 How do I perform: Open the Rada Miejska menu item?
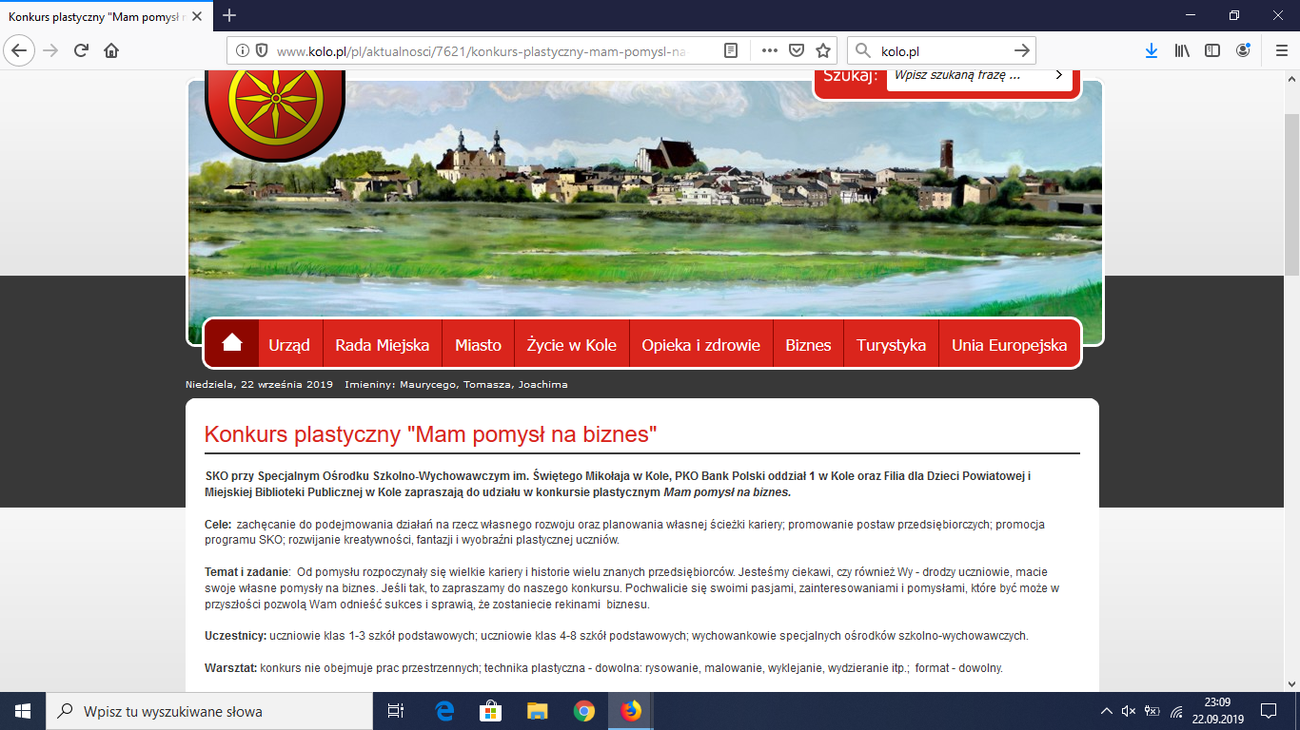[382, 344]
